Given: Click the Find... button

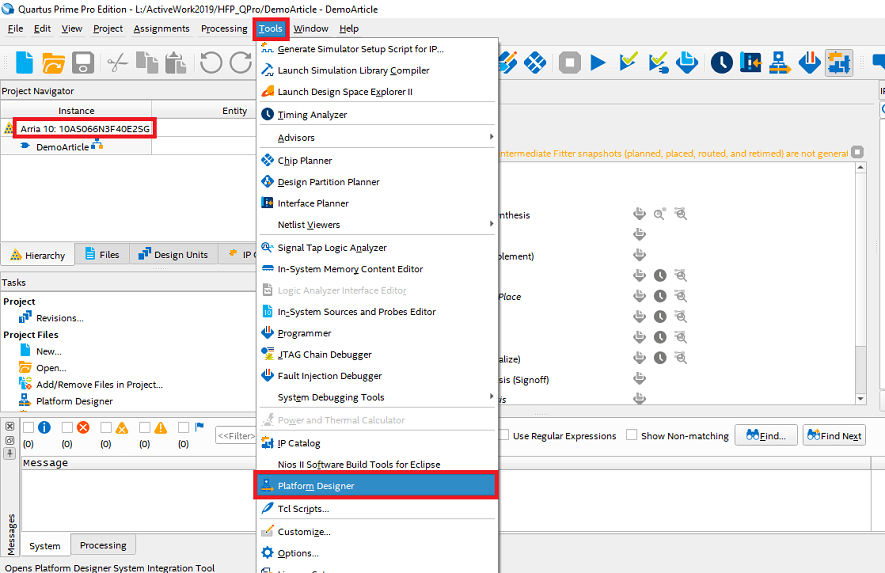Looking at the screenshot, I should 766,436.
